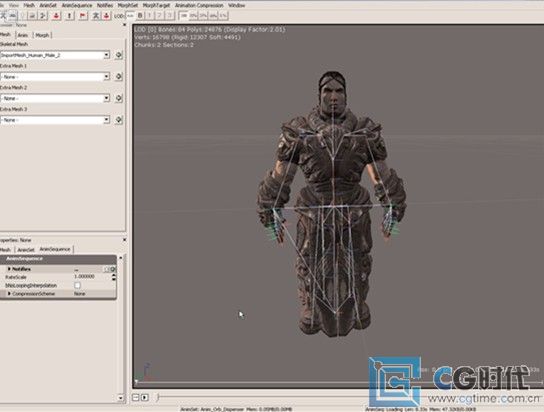This screenshot has height=412, width=544.
Task: Select LOD level 3 button
Action: [x=169, y=16]
